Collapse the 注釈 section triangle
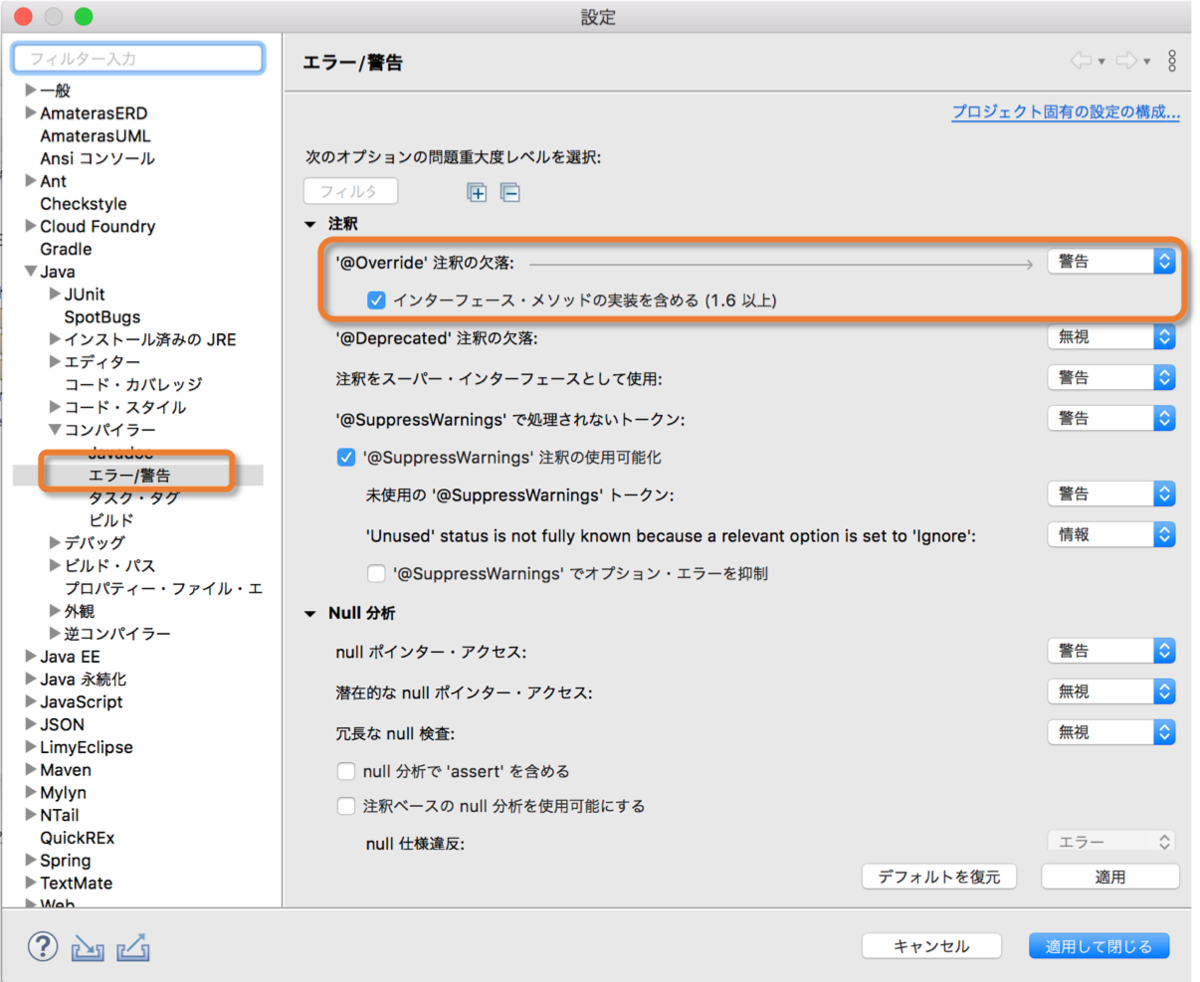The height and width of the screenshot is (982, 1200). pyautogui.click(x=310, y=224)
